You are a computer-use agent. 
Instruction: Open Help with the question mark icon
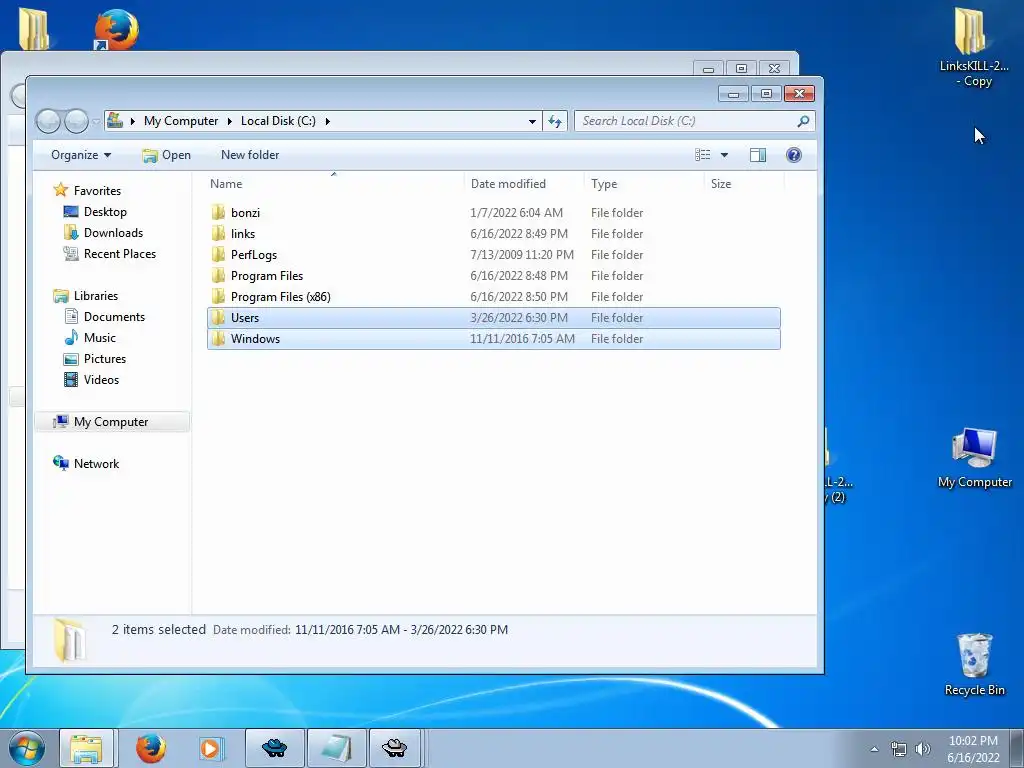click(x=793, y=155)
